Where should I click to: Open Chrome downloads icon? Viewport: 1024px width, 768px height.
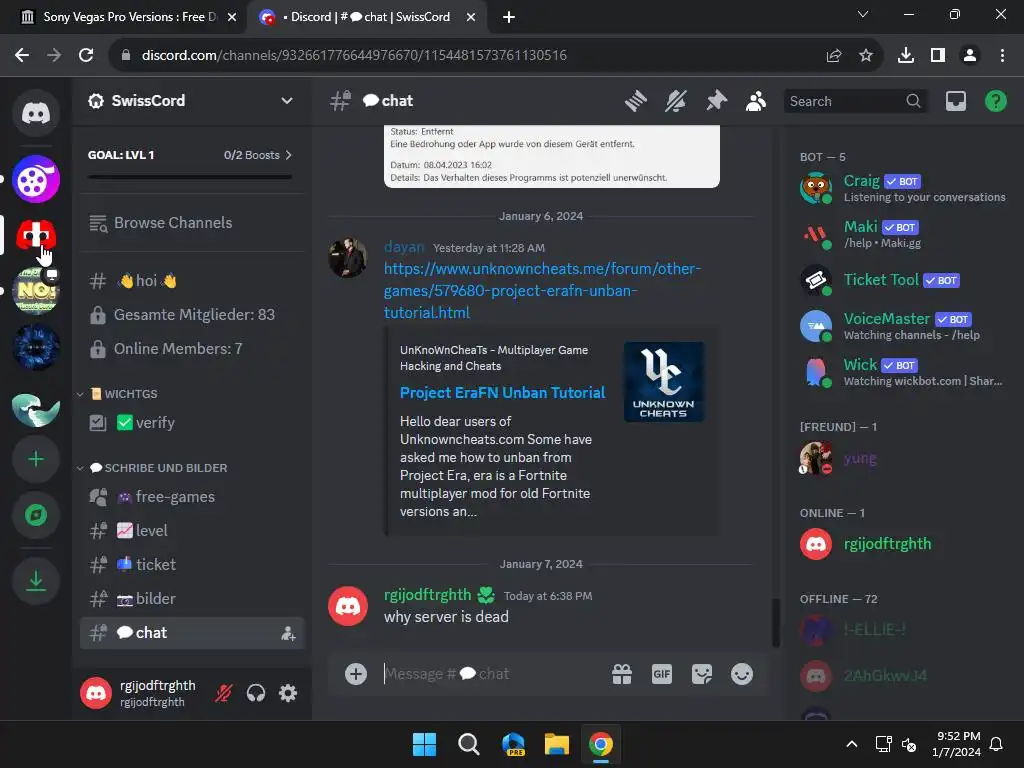pyautogui.click(x=906, y=56)
